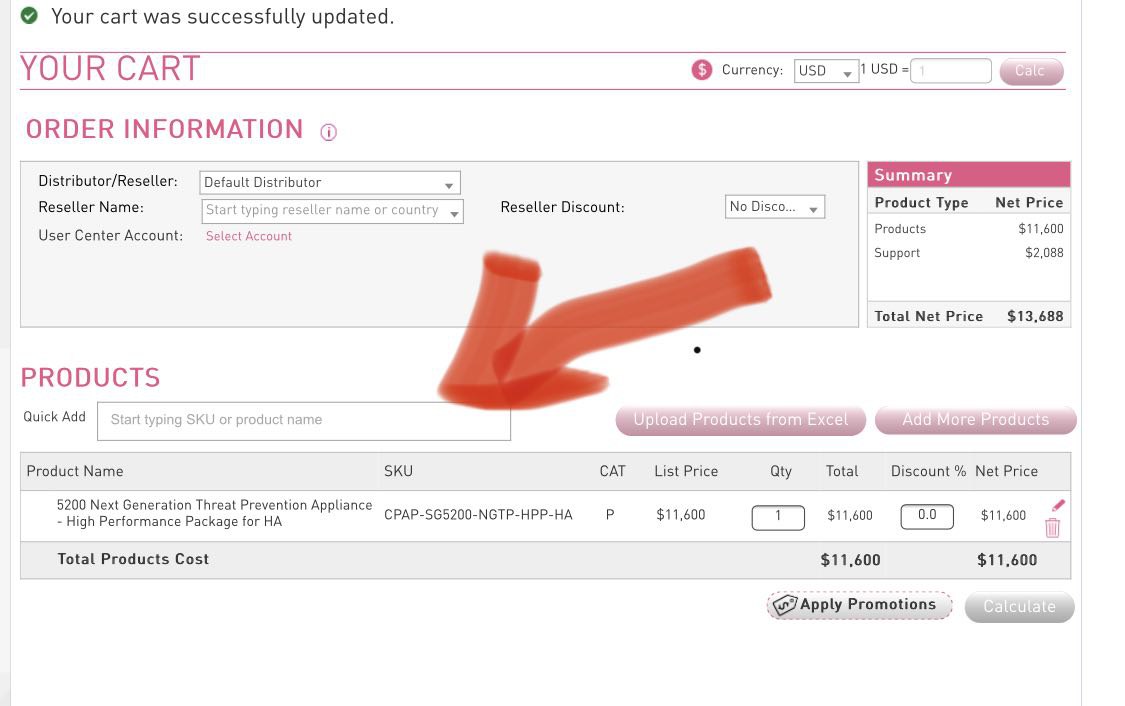Image resolution: width=1125 pixels, height=706 pixels.
Task: Open the Currency USD dropdown
Action: (827, 71)
